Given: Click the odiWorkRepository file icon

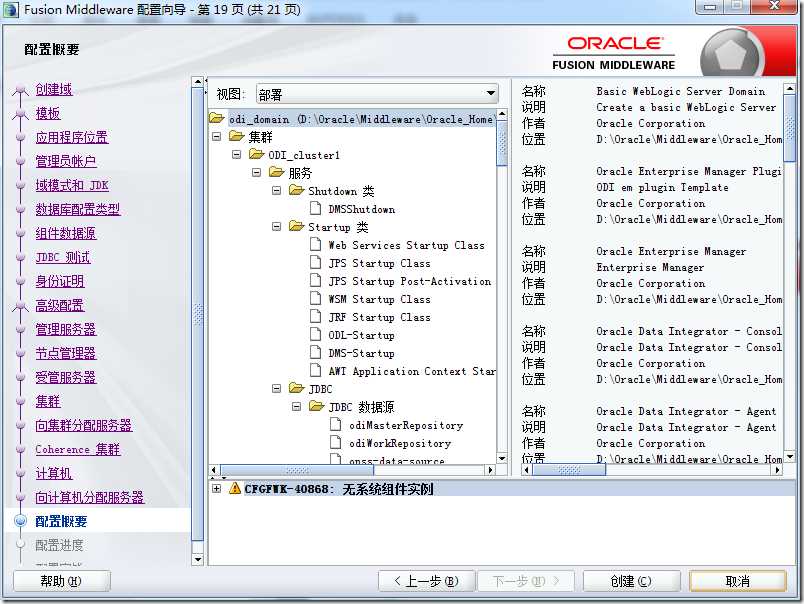Looking at the screenshot, I should click(x=336, y=442).
